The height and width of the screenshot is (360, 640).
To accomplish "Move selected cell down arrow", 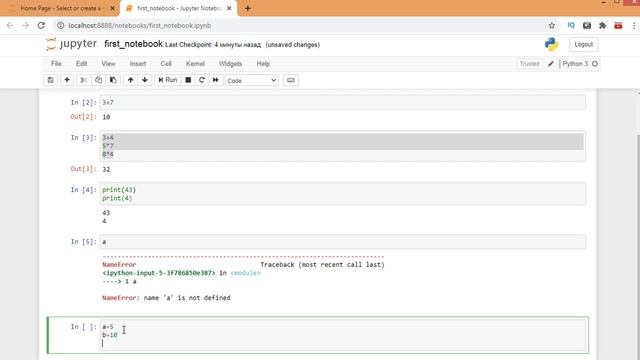I will [144, 80].
